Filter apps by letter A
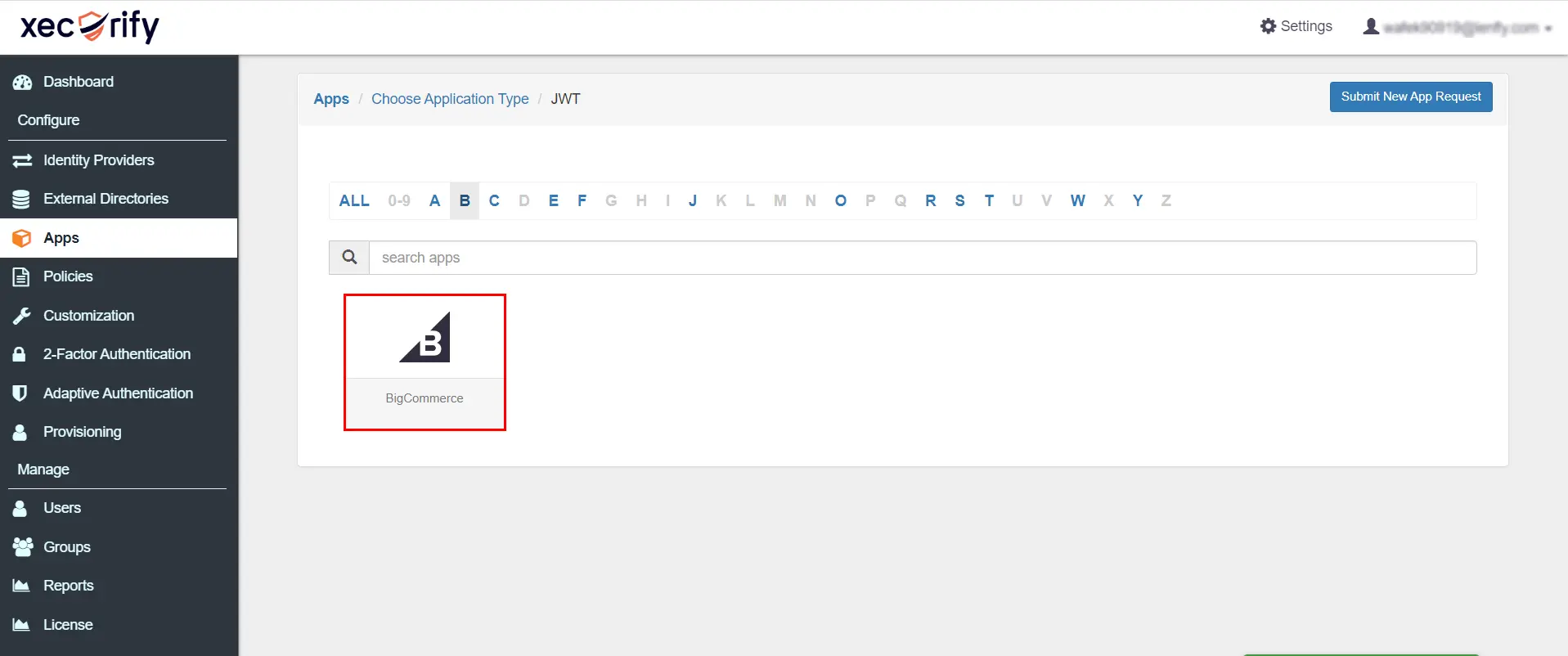Viewport: 1568px width, 656px height. coord(434,200)
